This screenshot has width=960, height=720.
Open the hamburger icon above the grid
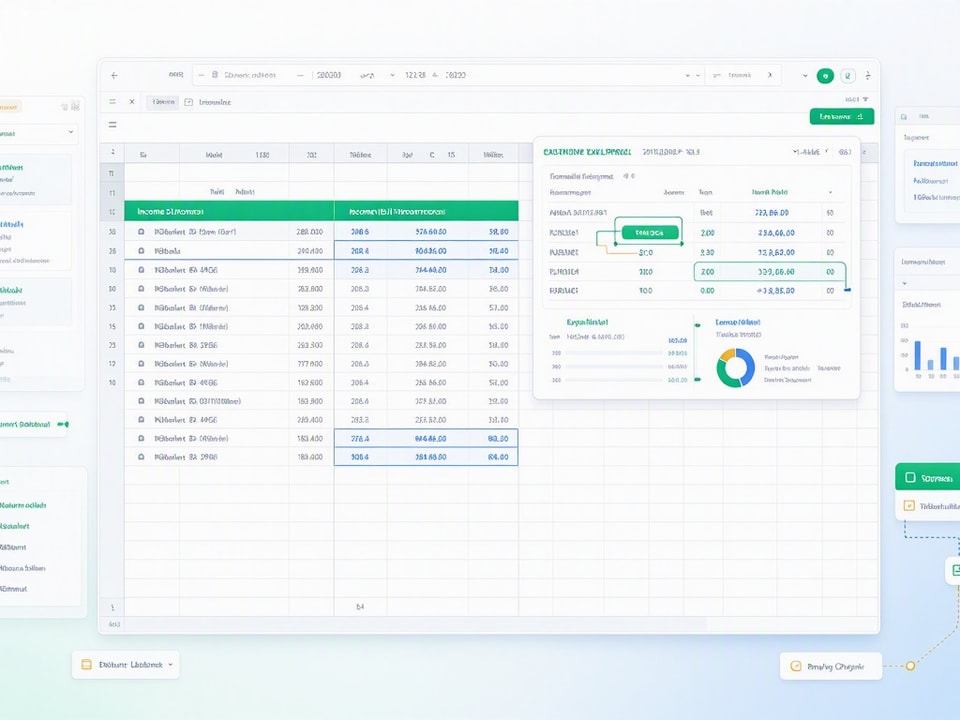point(113,124)
